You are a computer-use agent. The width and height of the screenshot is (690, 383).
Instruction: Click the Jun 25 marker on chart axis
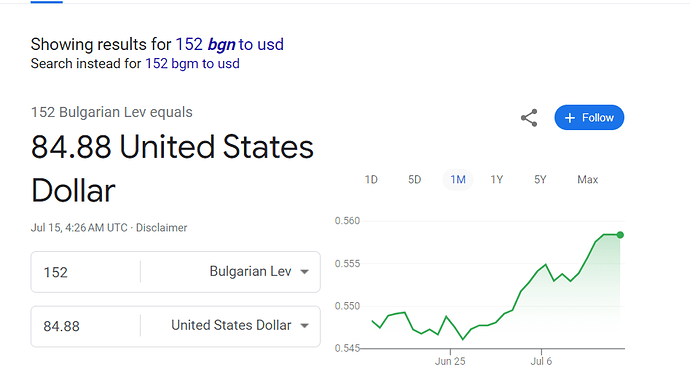coord(450,361)
